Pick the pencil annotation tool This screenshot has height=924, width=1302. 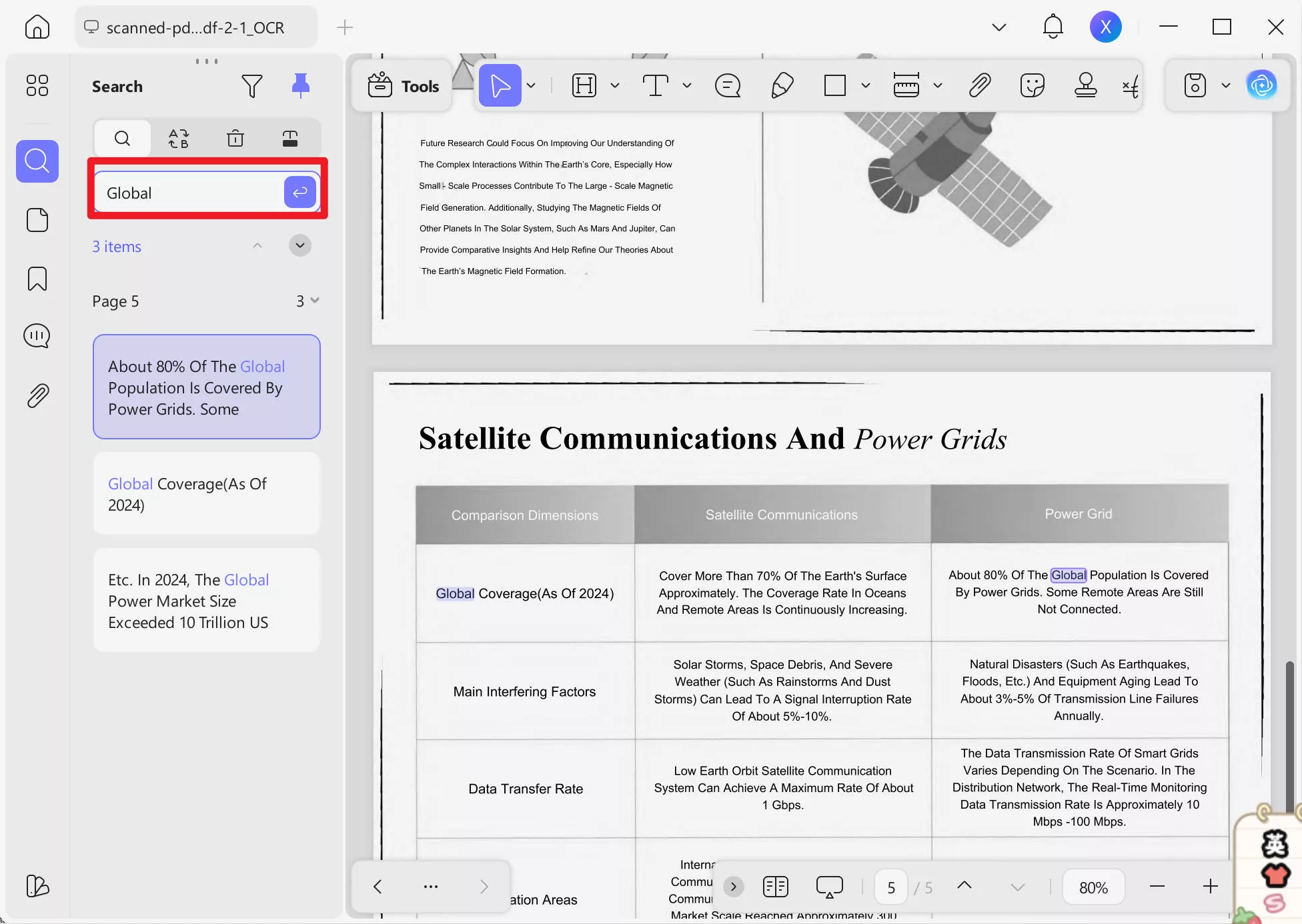[x=782, y=85]
